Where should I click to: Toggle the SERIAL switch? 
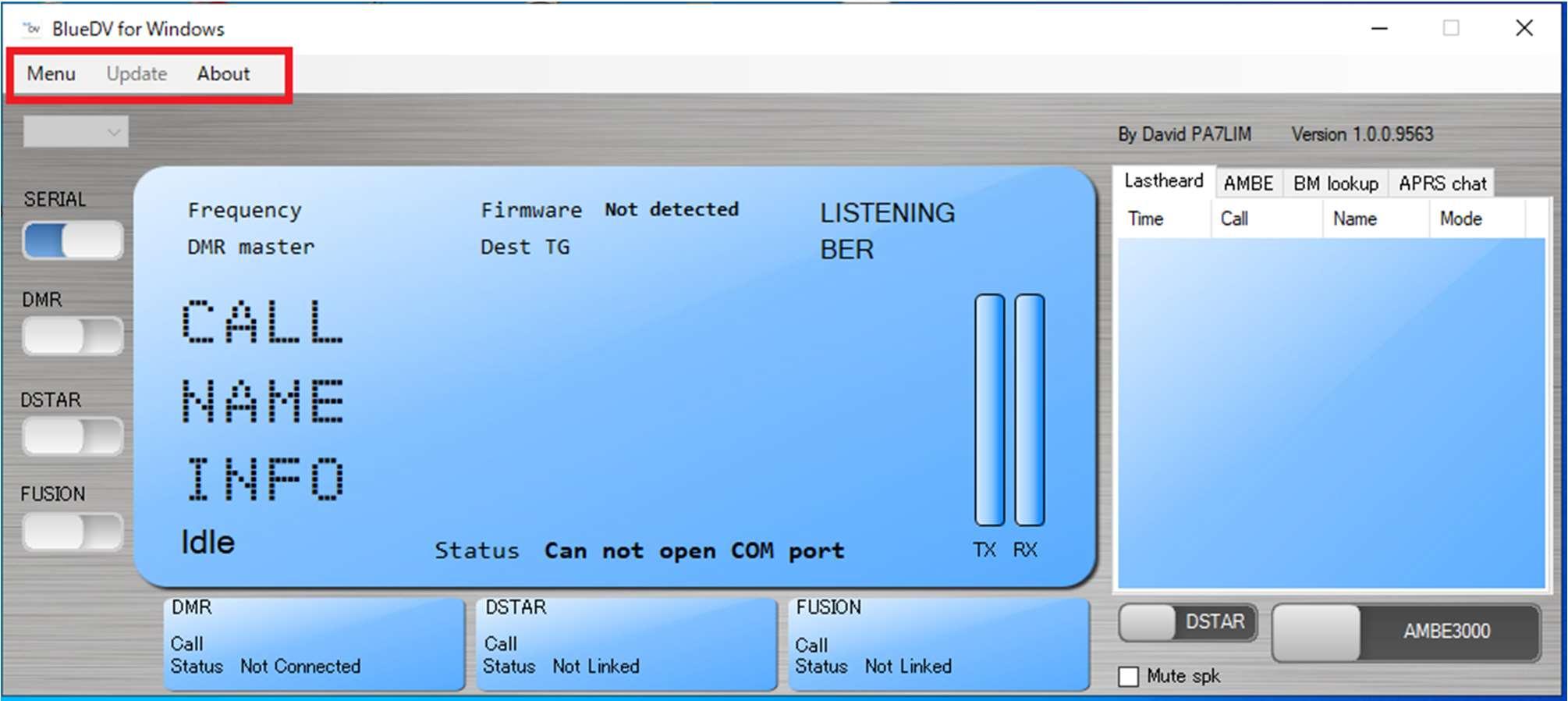(x=73, y=240)
